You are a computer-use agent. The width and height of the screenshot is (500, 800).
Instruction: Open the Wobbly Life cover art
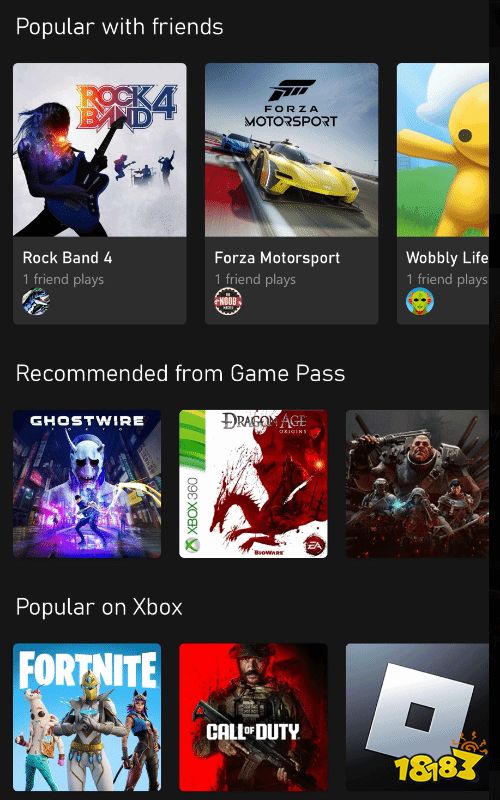pos(443,150)
